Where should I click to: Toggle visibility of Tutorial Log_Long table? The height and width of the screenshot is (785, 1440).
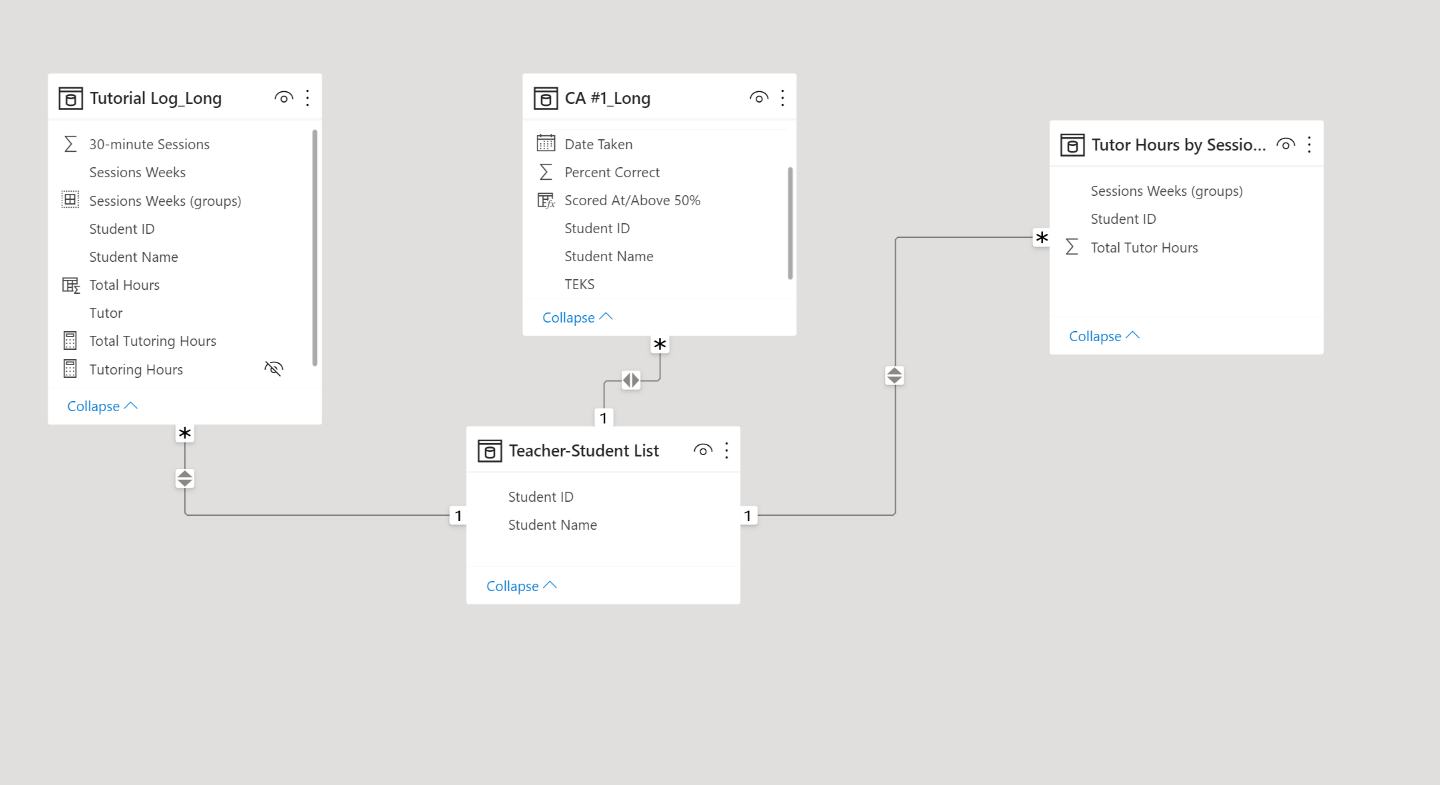click(x=284, y=98)
